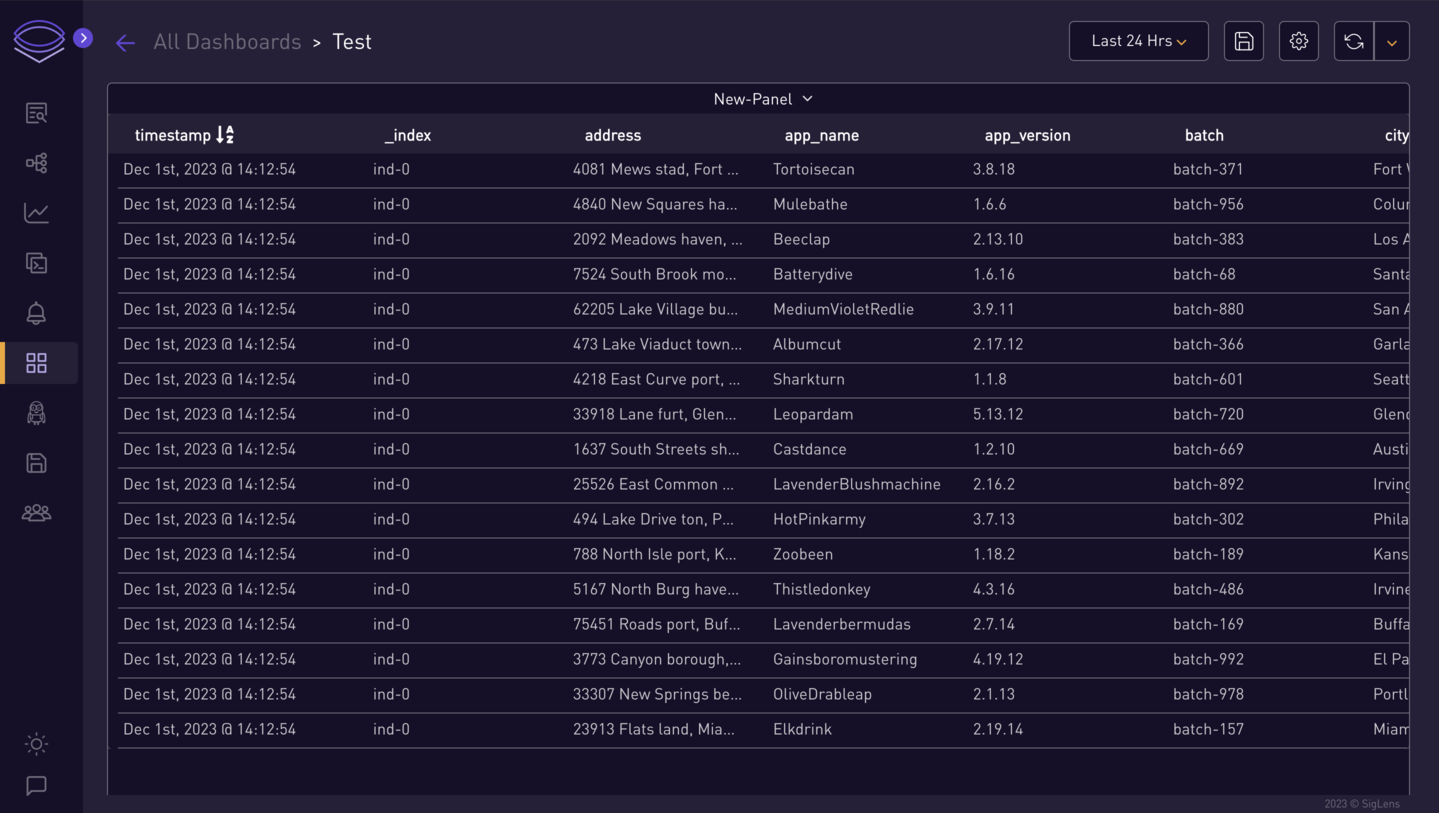The width and height of the screenshot is (1439, 813).
Task: Select the Batterydive app name cell
Action: point(813,274)
